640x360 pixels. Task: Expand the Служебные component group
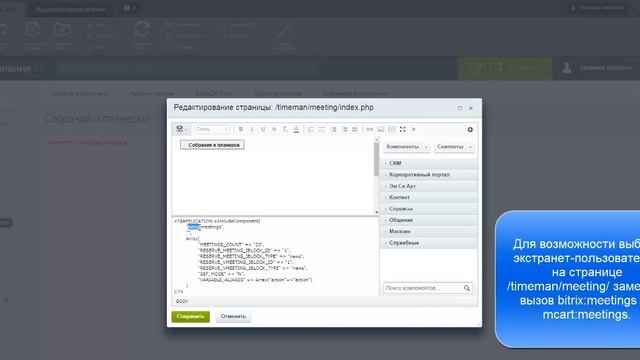tap(429, 243)
